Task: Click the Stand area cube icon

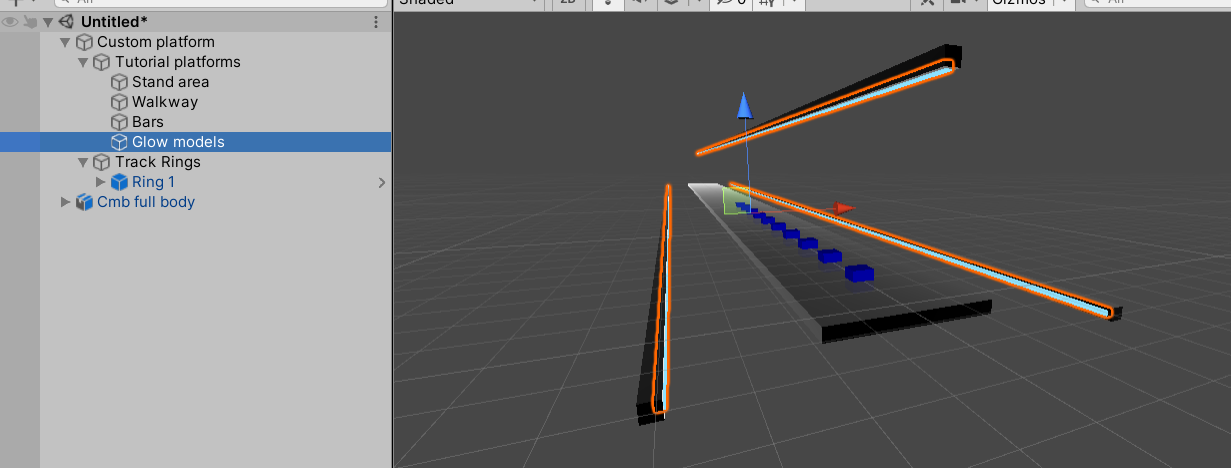Action: click(x=120, y=82)
